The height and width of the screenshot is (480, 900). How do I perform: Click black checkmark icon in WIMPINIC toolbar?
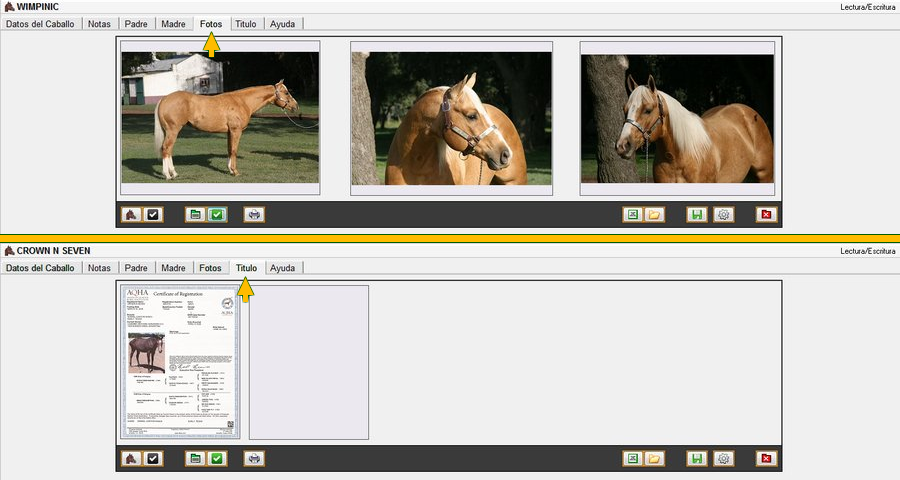click(x=153, y=215)
